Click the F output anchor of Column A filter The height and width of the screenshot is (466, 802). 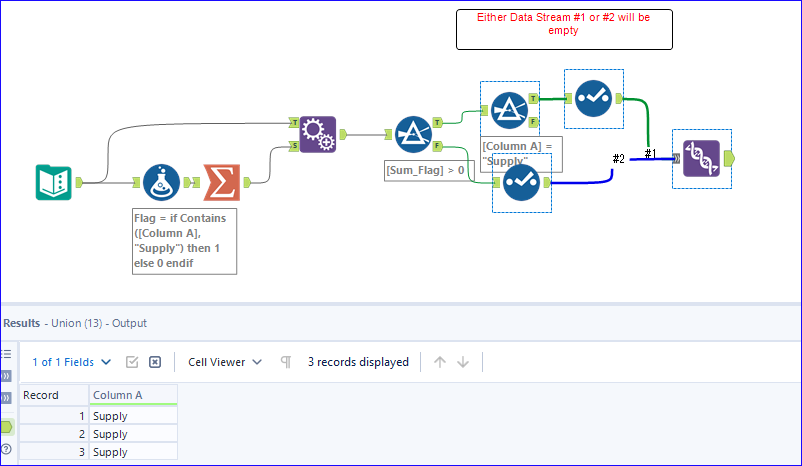[533, 122]
